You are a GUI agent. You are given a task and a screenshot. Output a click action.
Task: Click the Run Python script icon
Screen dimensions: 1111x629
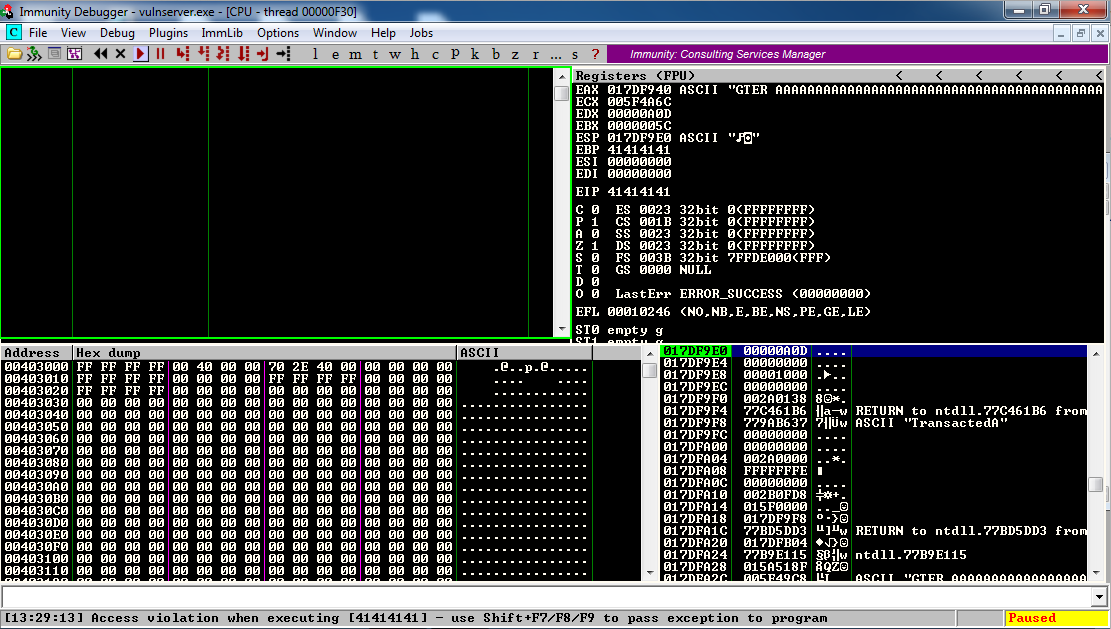(x=34, y=54)
